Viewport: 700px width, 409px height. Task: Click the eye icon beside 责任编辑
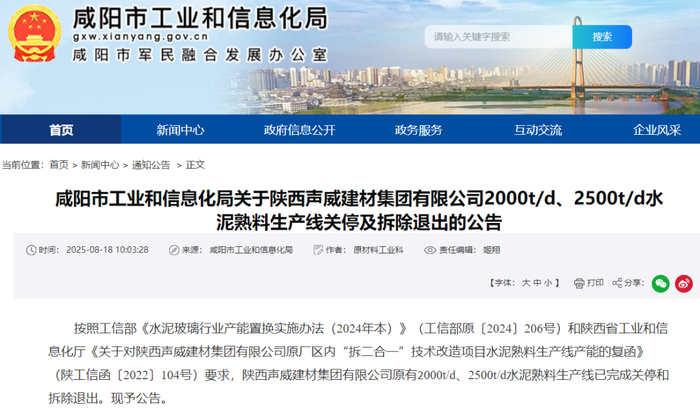[429, 250]
